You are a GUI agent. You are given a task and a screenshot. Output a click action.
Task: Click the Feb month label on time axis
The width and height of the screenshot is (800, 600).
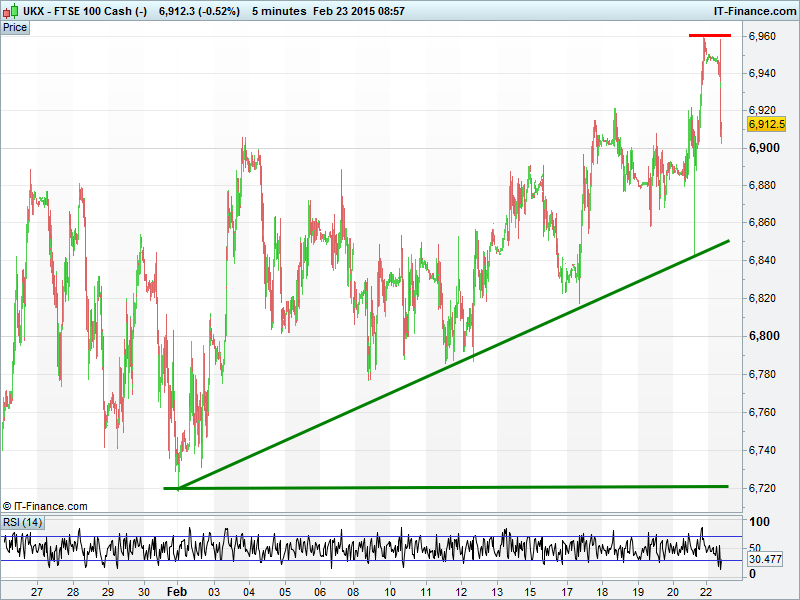(x=177, y=592)
